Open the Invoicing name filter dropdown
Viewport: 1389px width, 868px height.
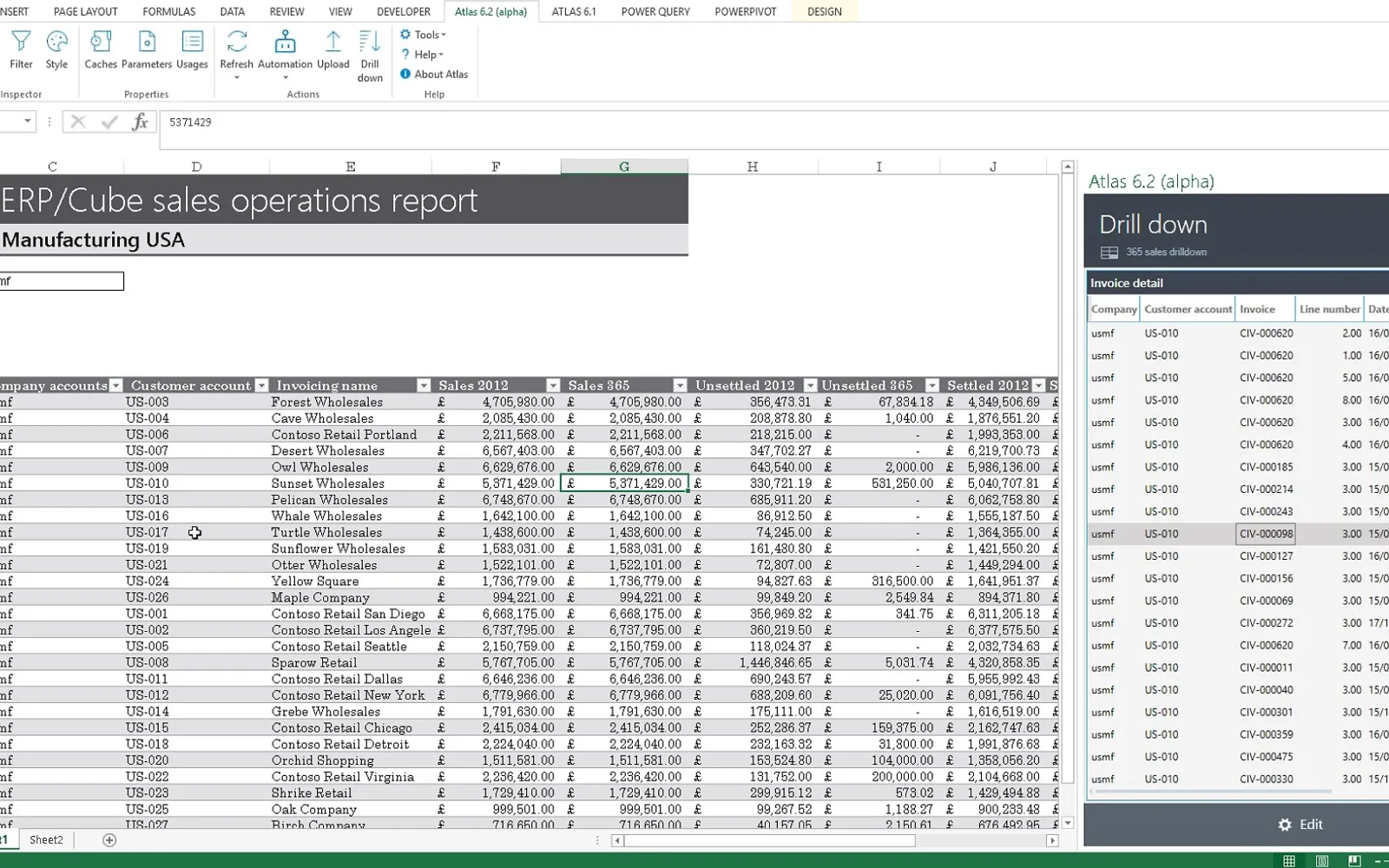tap(424, 385)
